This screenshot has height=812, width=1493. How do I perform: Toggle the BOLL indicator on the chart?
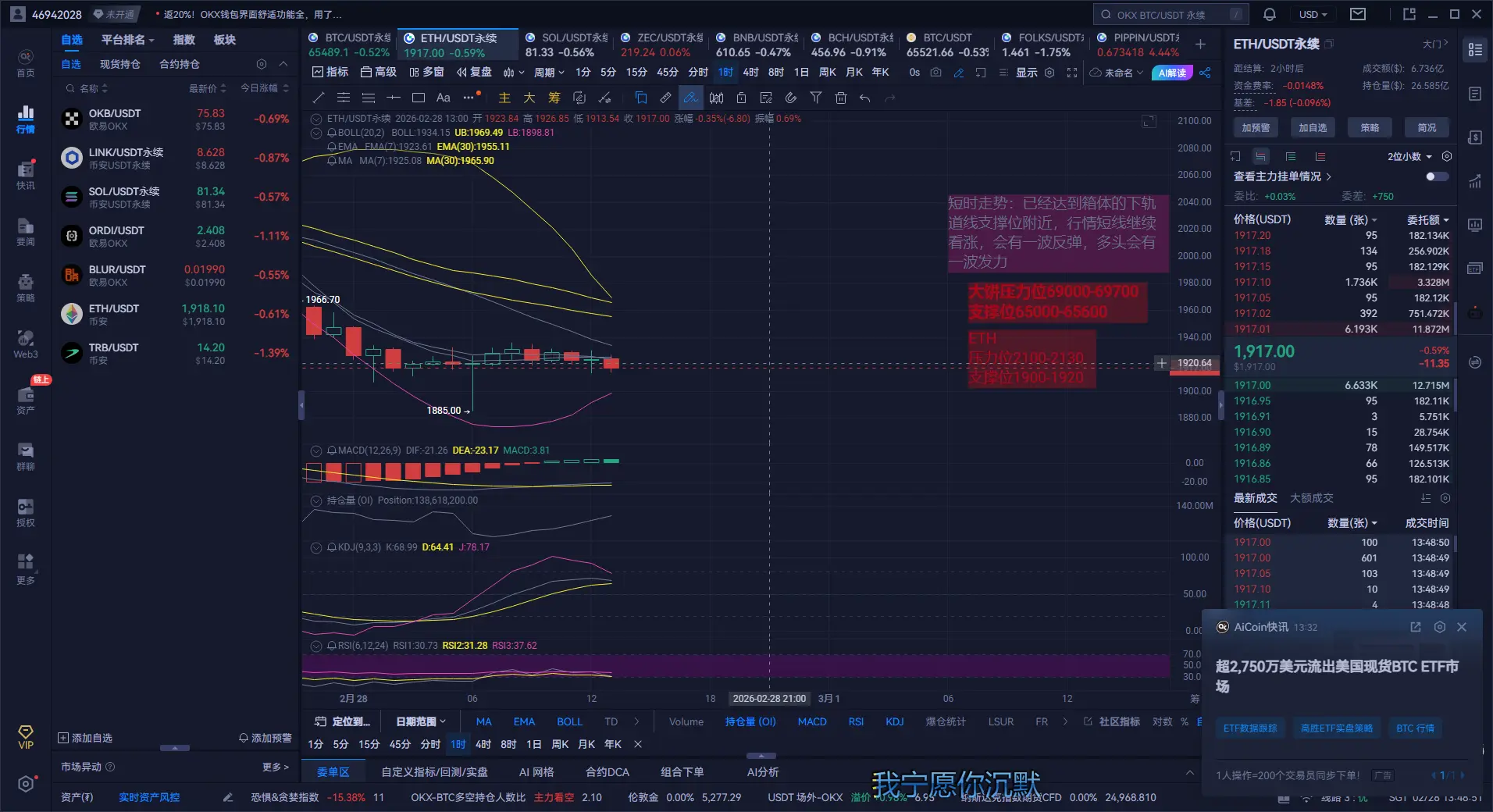coord(569,721)
